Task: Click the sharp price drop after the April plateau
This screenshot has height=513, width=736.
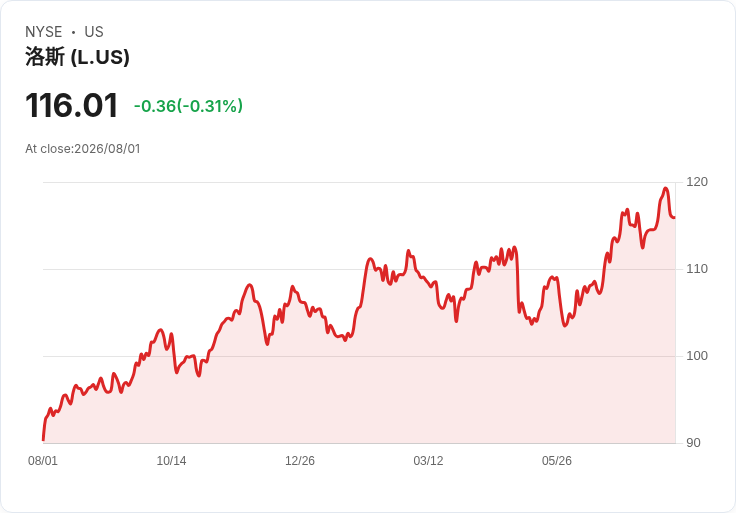Action: (x=517, y=282)
